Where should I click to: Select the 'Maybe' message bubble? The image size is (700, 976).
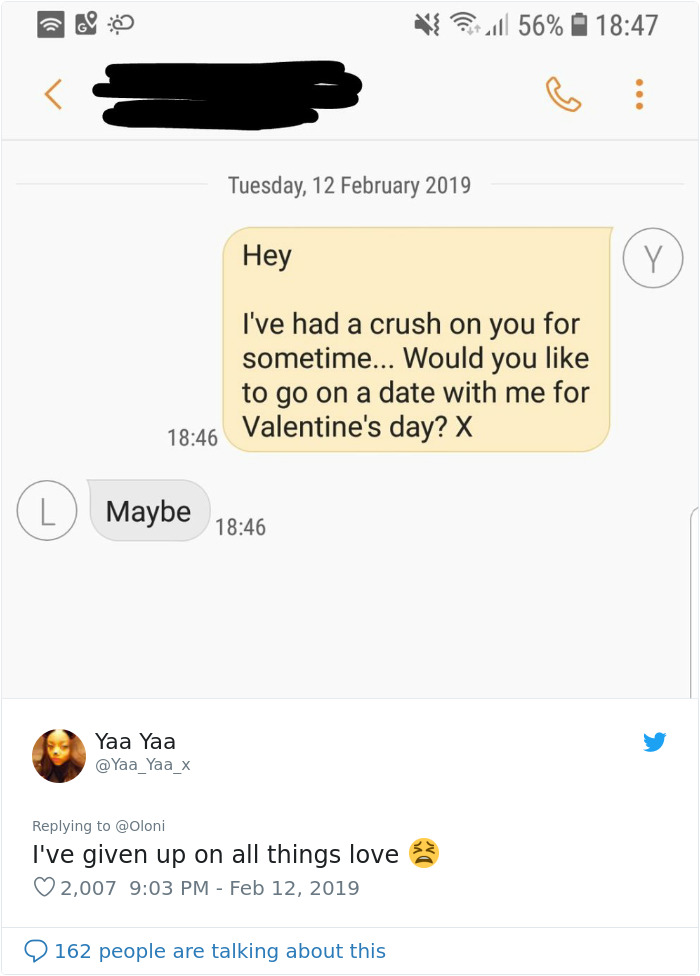(x=148, y=510)
